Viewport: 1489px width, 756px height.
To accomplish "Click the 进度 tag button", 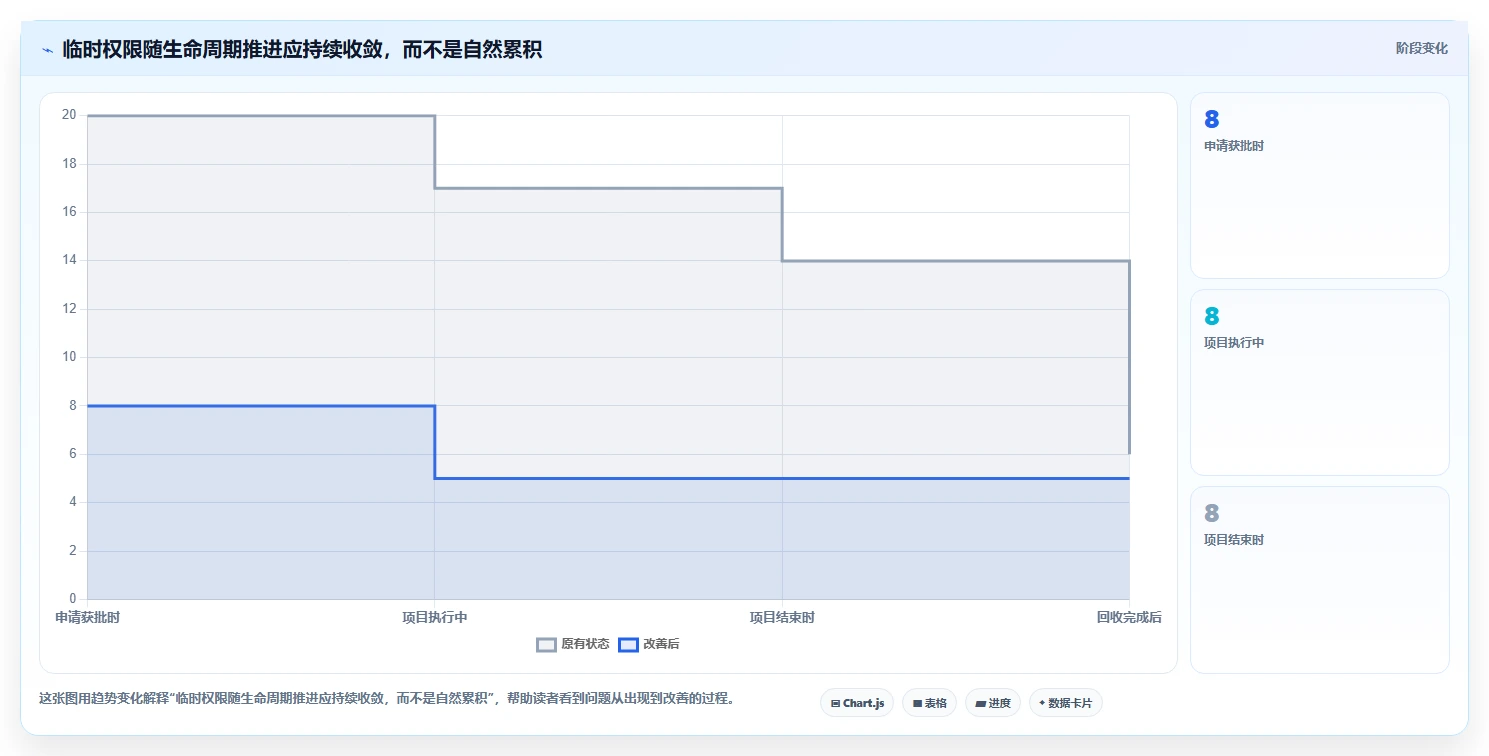I will (993, 703).
